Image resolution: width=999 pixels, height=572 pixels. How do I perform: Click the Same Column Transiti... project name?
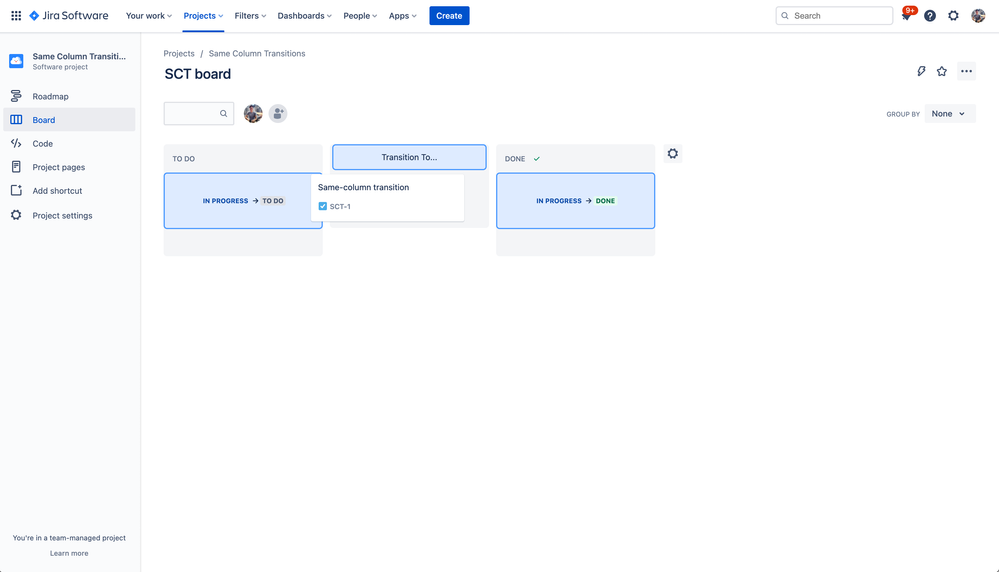coord(79,56)
